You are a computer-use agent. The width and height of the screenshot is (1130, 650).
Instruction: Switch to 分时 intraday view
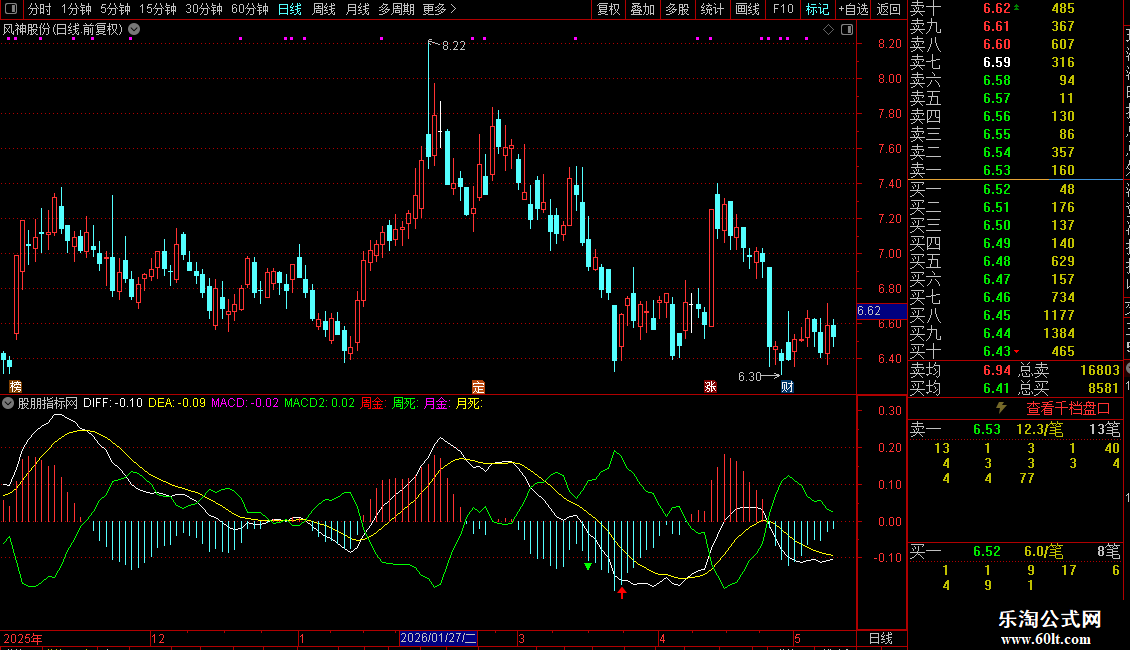pyautogui.click(x=40, y=9)
